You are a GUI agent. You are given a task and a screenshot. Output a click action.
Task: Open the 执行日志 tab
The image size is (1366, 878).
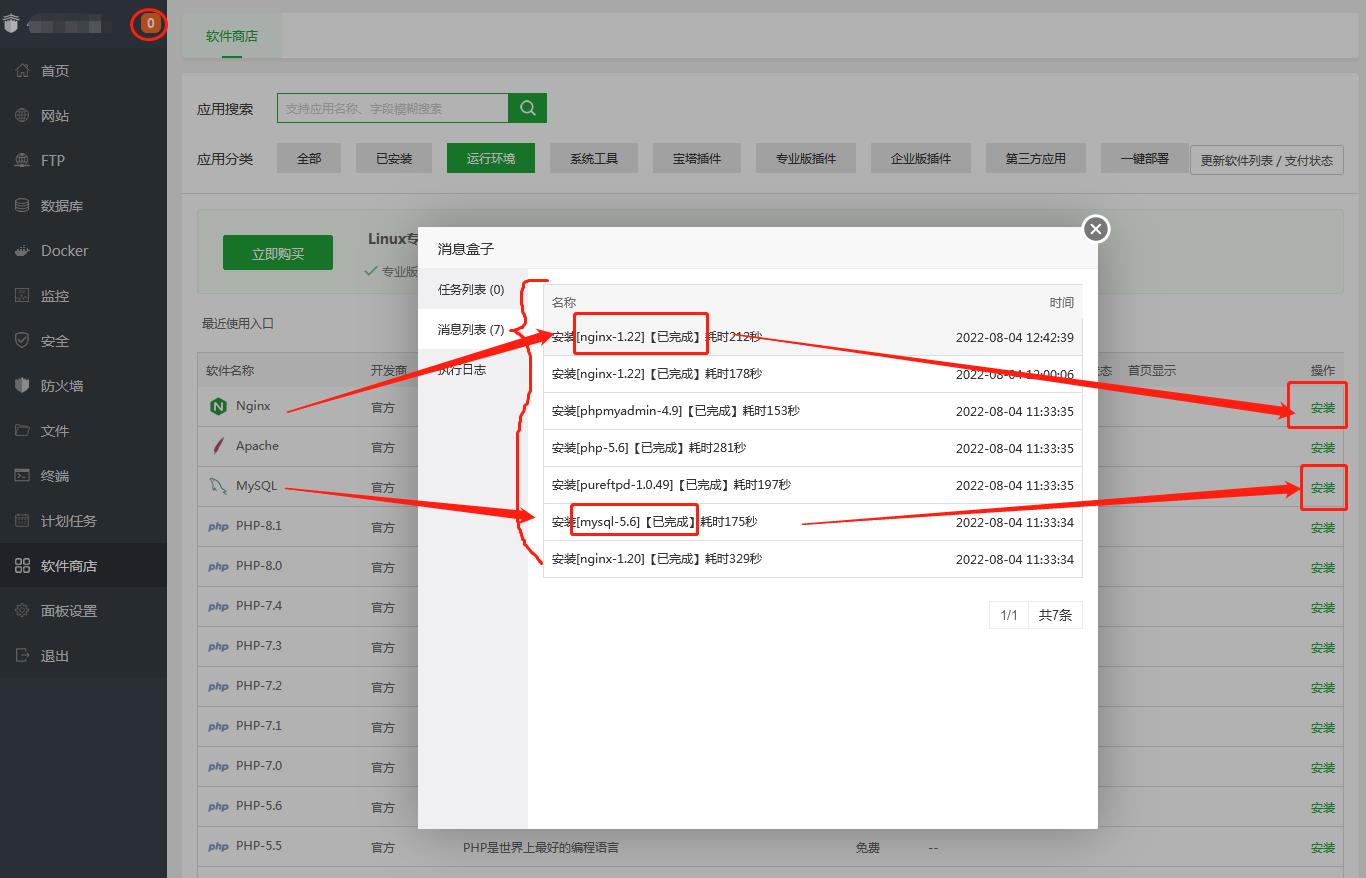coord(462,370)
